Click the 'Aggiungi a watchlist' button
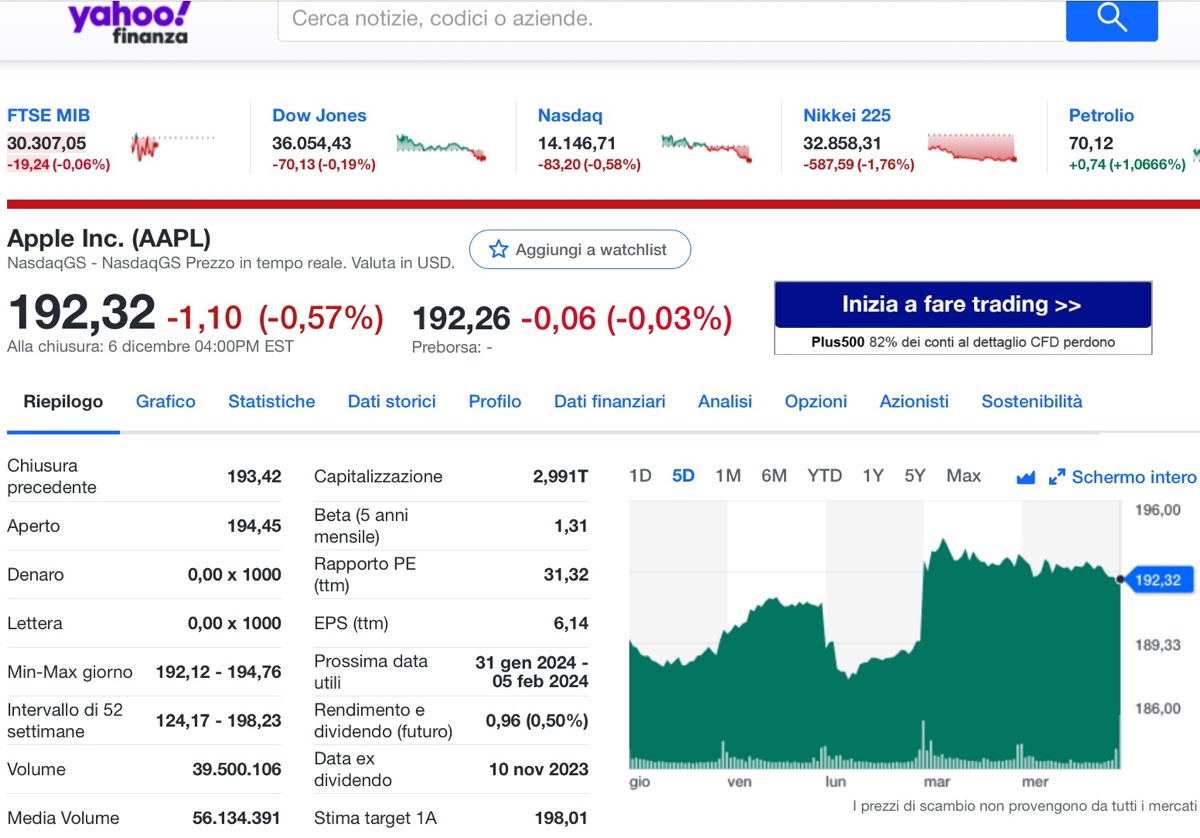This screenshot has height=838, width=1200. click(580, 250)
